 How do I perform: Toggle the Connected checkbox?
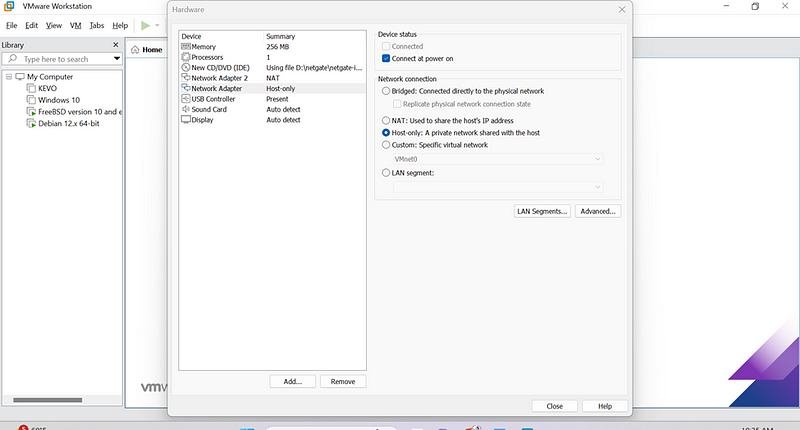[386, 46]
